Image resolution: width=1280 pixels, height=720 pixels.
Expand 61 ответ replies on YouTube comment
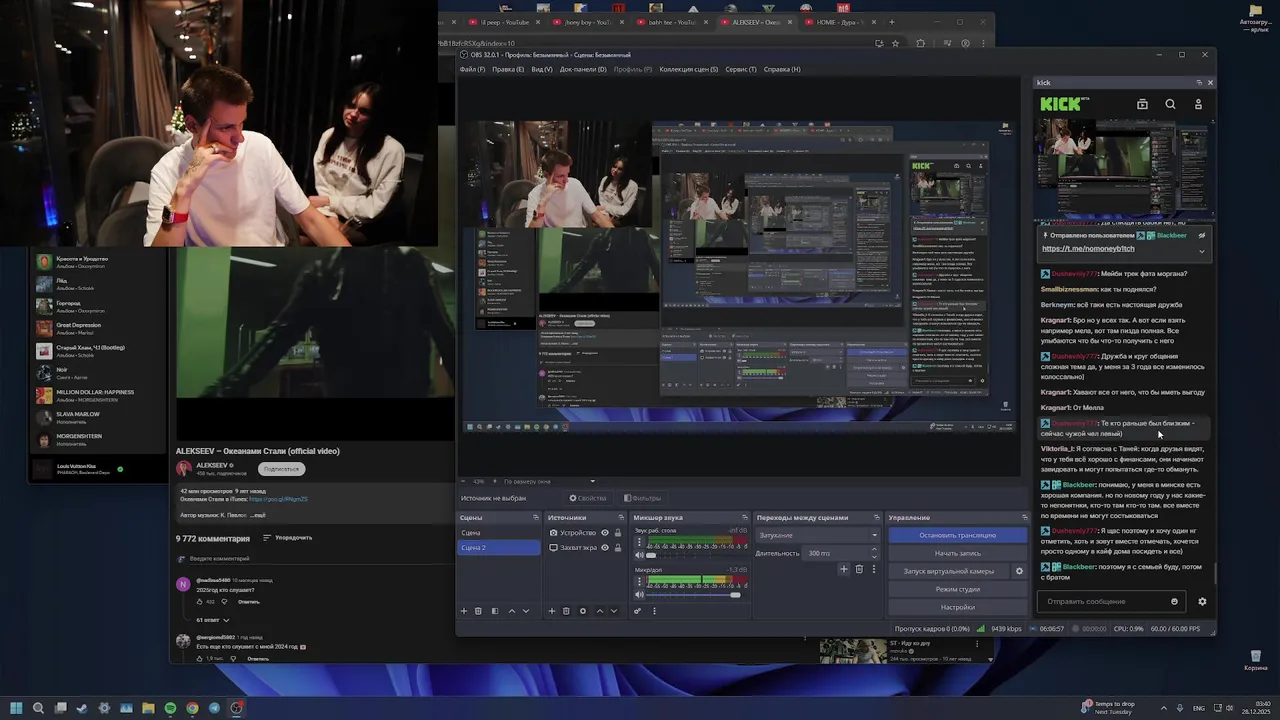212,620
